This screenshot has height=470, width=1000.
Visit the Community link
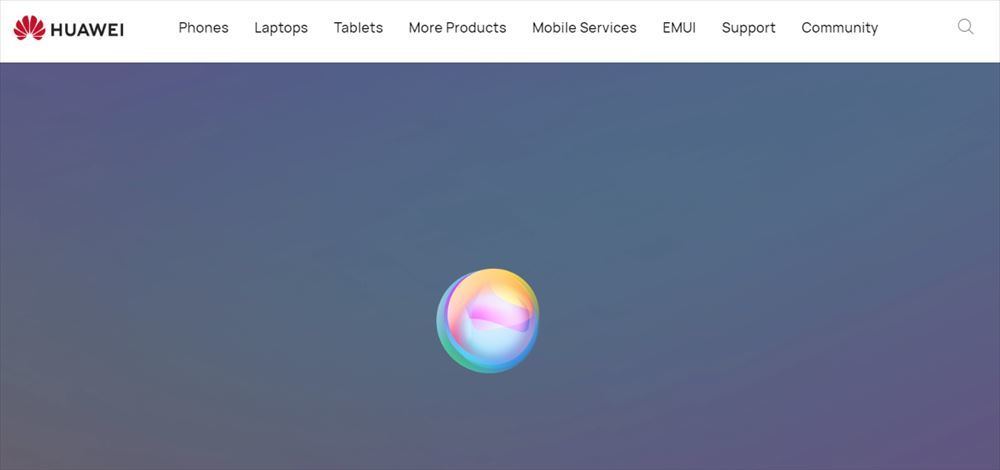click(x=840, y=27)
